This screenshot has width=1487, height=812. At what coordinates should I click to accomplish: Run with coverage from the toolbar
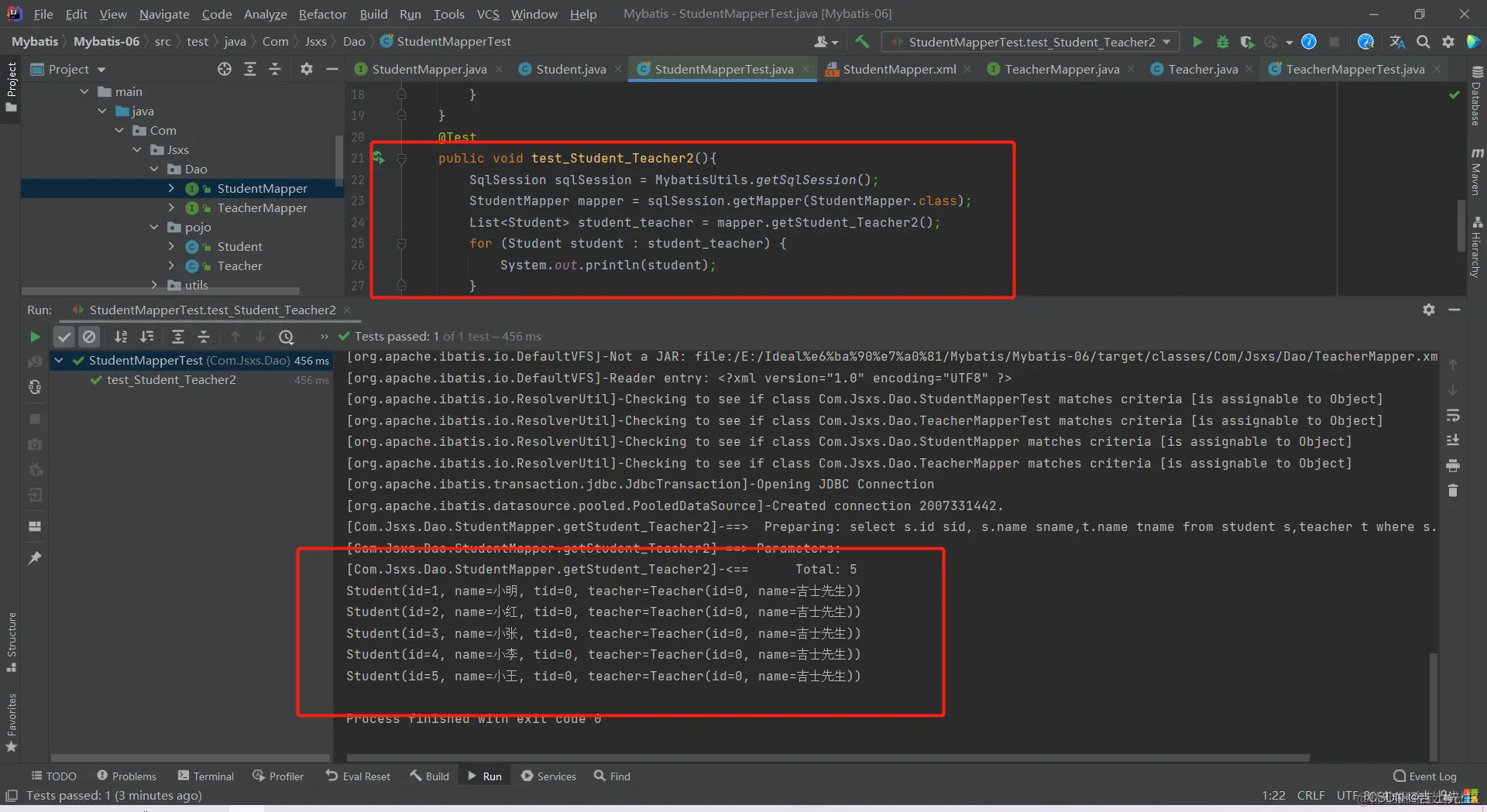[x=1246, y=42]
